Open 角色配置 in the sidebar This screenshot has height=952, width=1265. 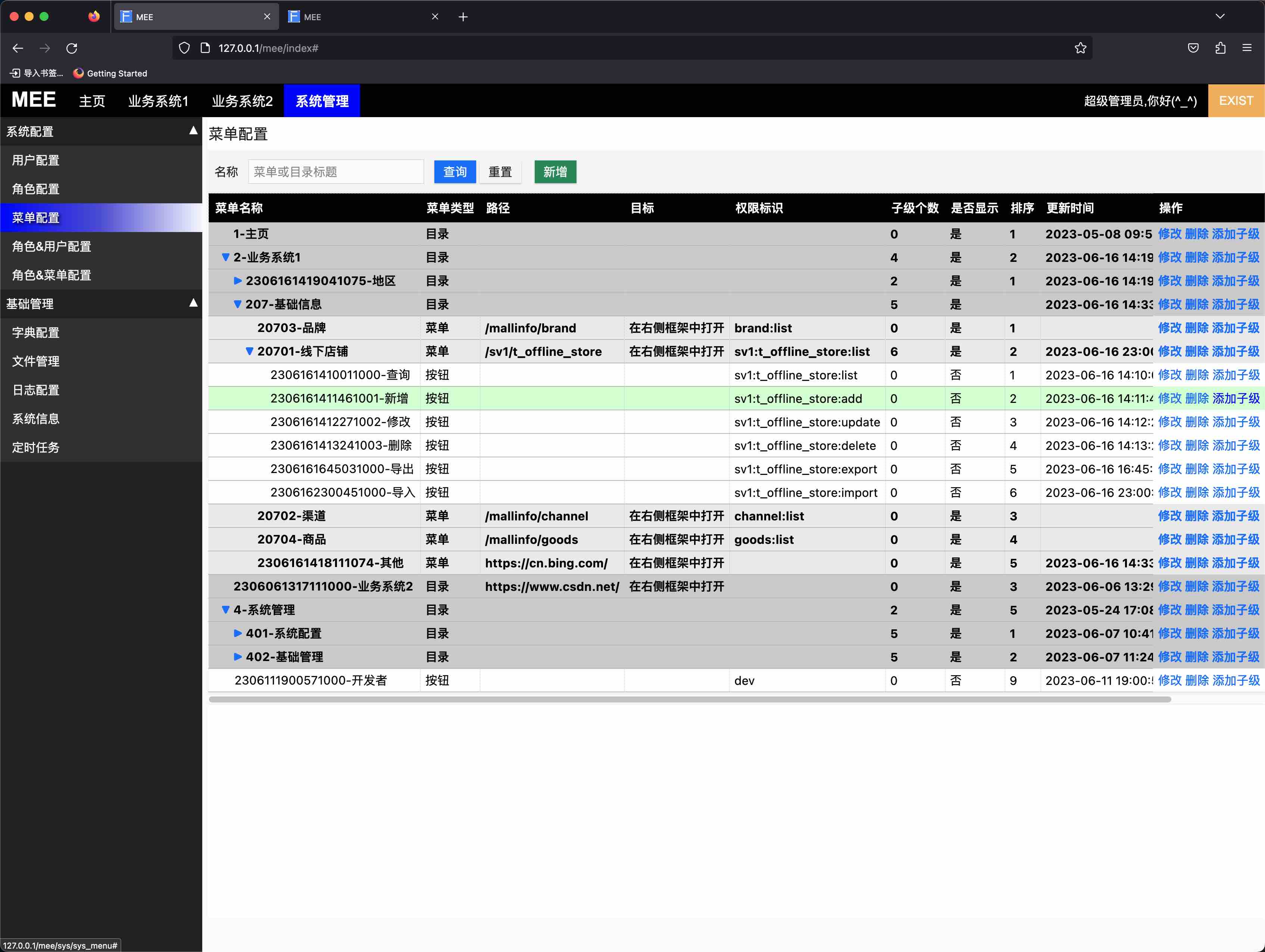(x=36, y=189)
